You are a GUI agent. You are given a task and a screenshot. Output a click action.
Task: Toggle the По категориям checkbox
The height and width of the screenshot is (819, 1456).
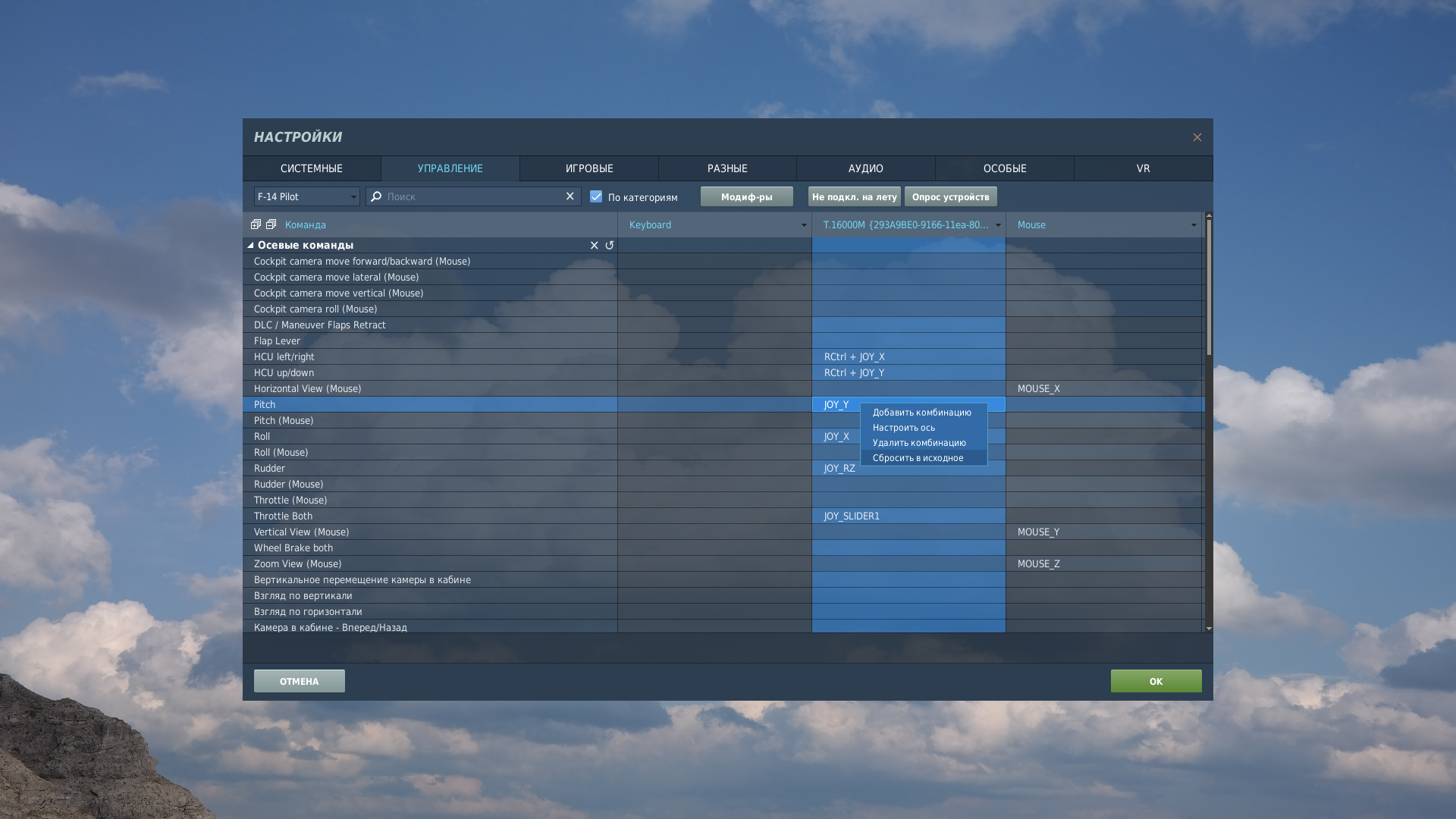click(596, 196)
